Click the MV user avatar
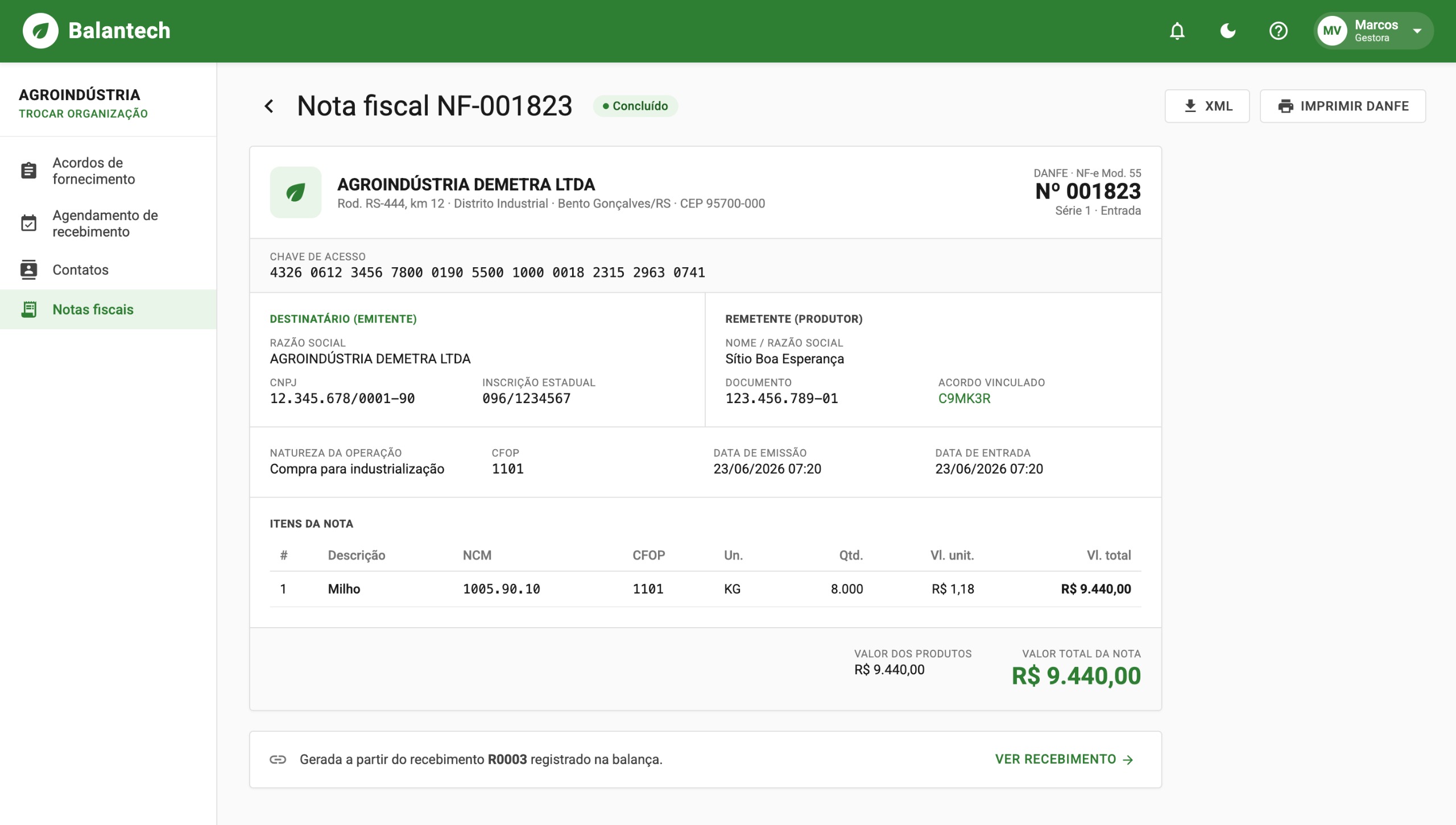The height and width of the screenshot is (825, 1456). [1332, 31]
